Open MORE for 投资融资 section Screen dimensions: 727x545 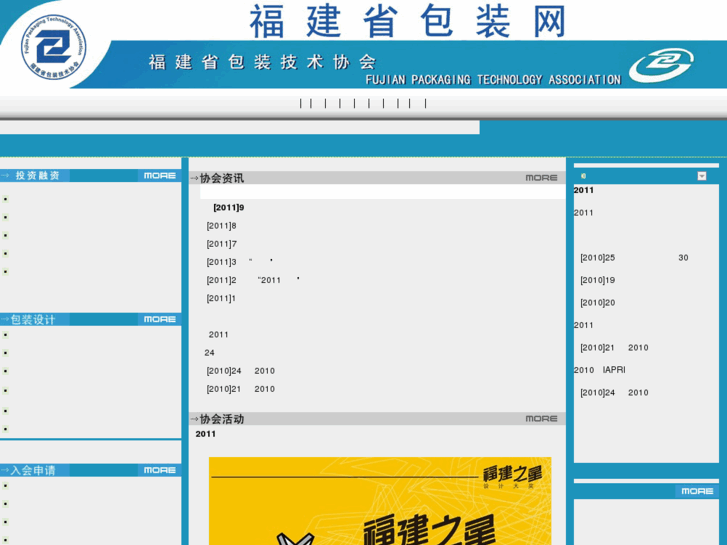pyautogui.click(x=159, y=175)
